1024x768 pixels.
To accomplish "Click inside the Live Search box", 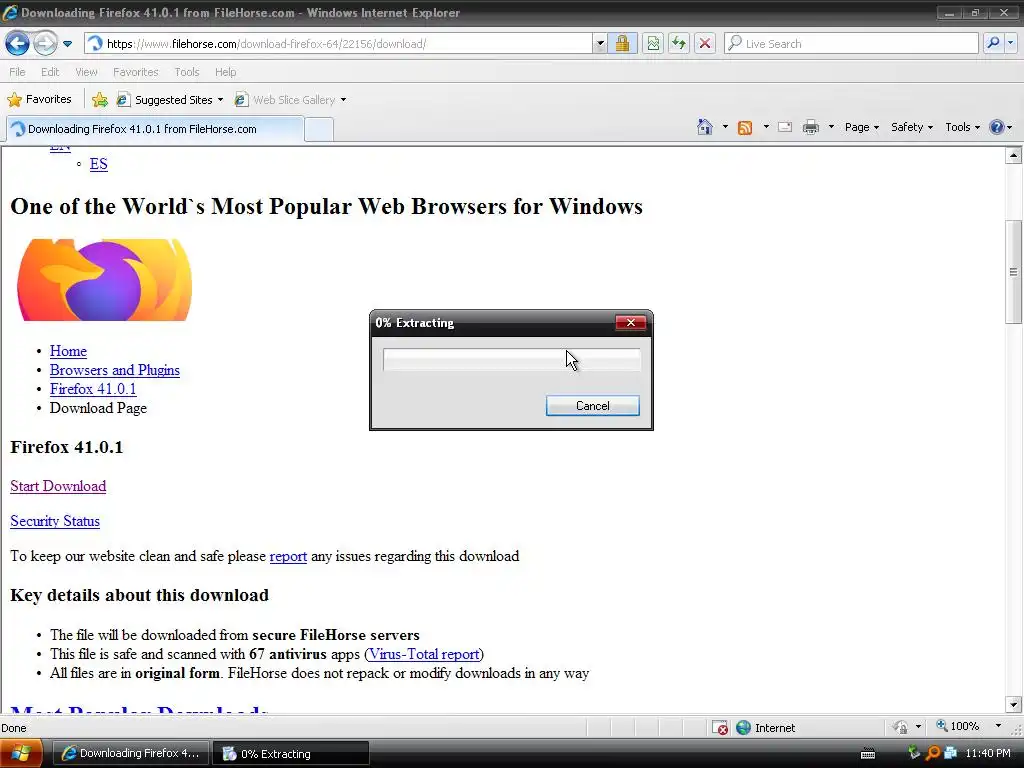I will (852, 44).
